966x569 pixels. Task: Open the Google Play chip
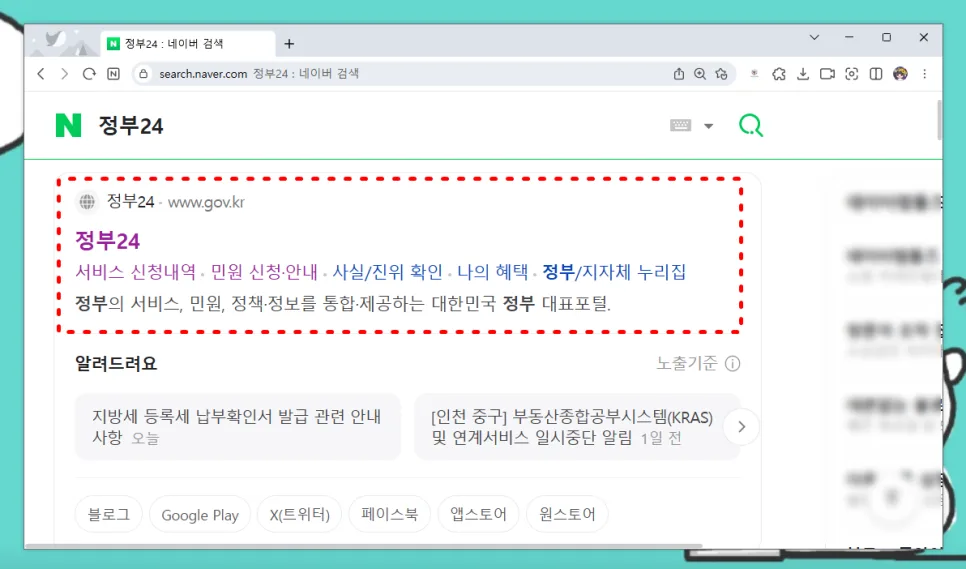[200, 514]
